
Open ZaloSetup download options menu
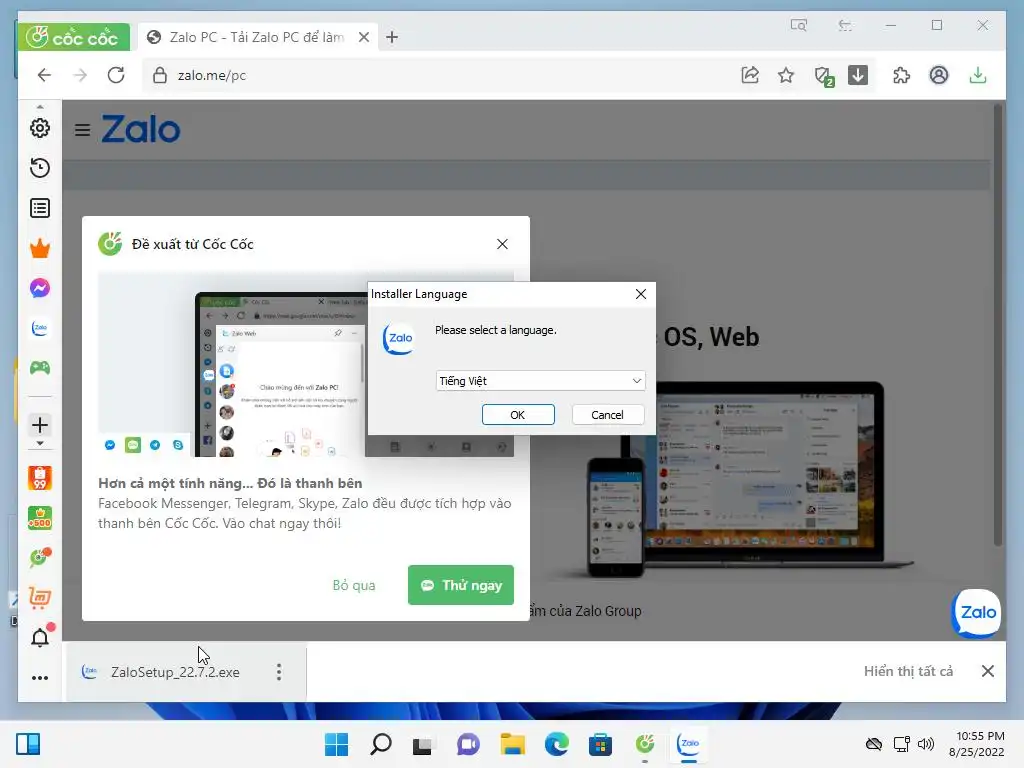(279, 672)
